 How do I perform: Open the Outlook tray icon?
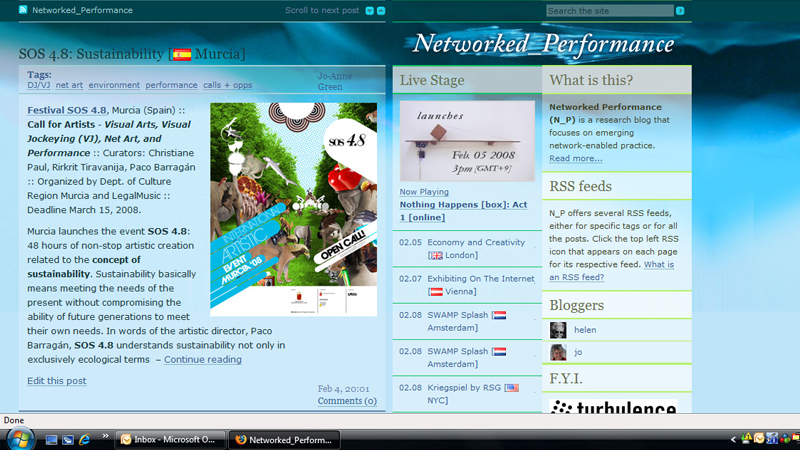coord(759,438)
